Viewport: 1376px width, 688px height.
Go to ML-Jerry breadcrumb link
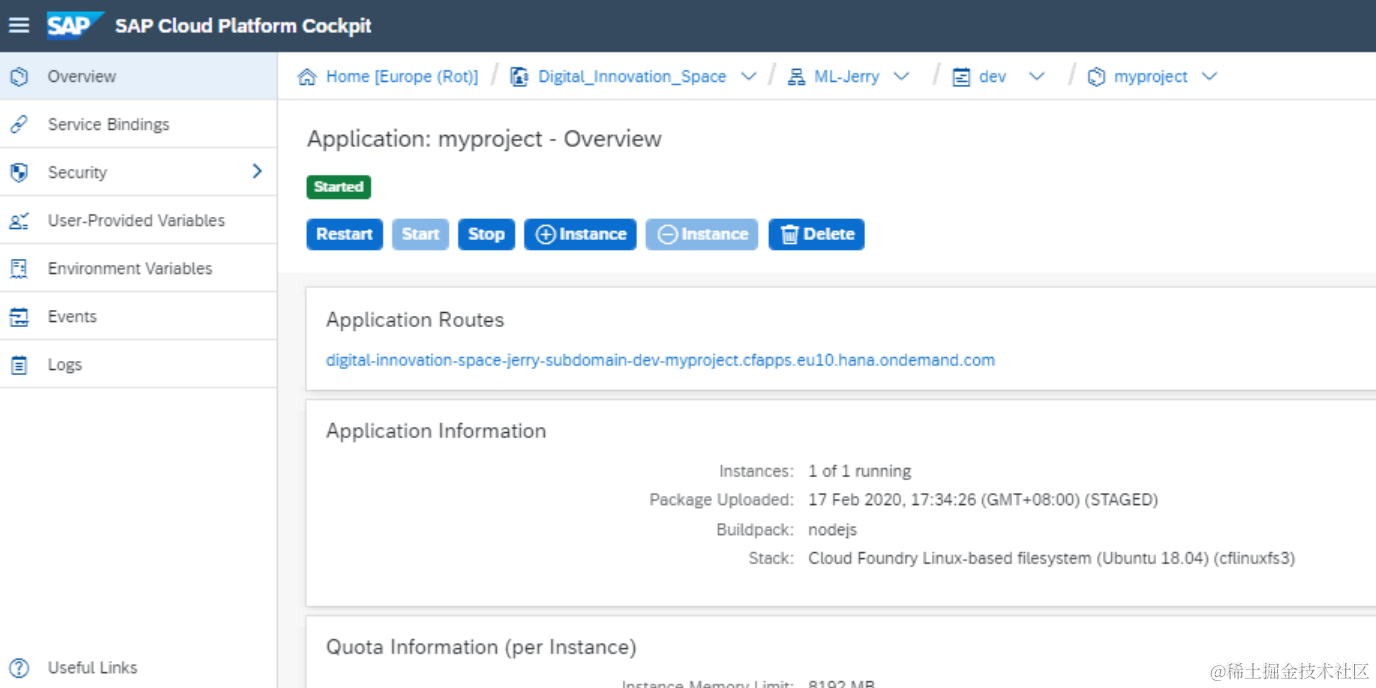(847, 77)
